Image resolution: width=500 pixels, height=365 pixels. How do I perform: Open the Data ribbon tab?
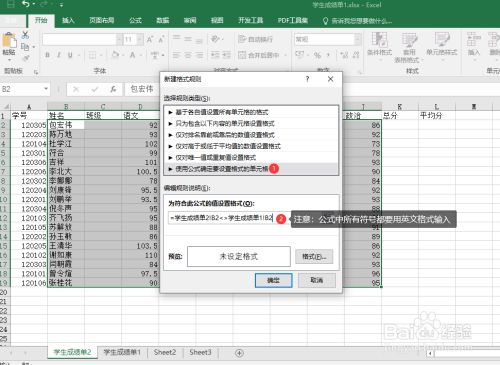click(x=163, y=20)
